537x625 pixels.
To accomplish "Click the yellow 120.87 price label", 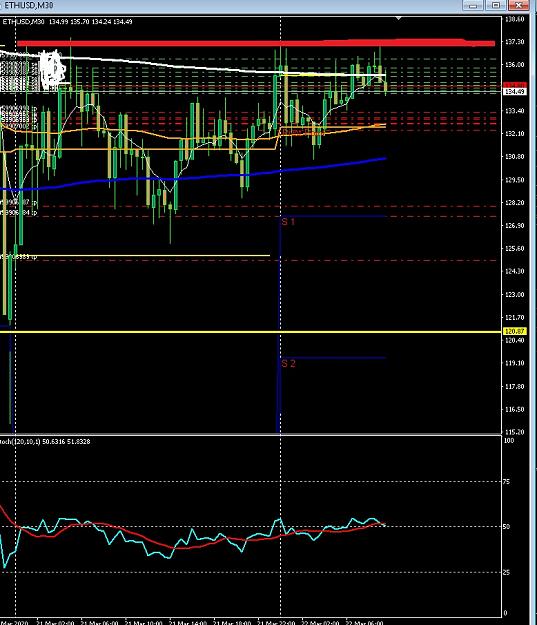I will 515,331.
